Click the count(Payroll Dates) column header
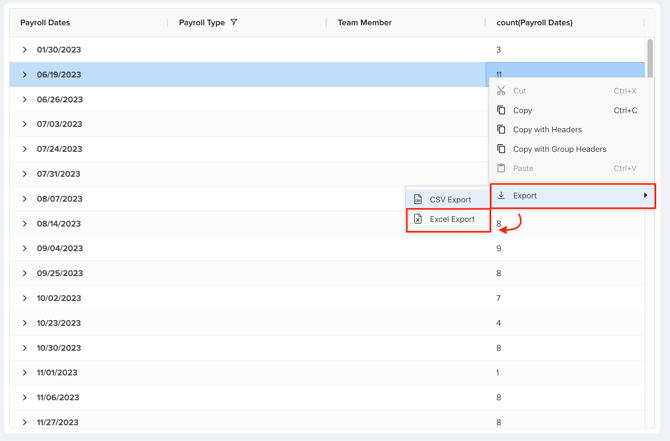Screen dimensions: 670x441 click(x=534, y=22)
